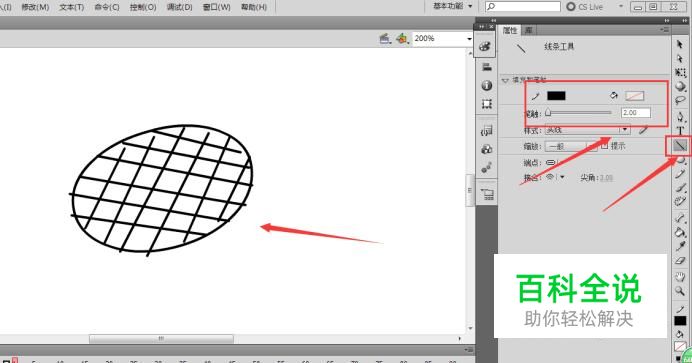Open the Components panel icon
Image resolution: width=692 pixels, height=363 pixels.
(x=487, y=150)
